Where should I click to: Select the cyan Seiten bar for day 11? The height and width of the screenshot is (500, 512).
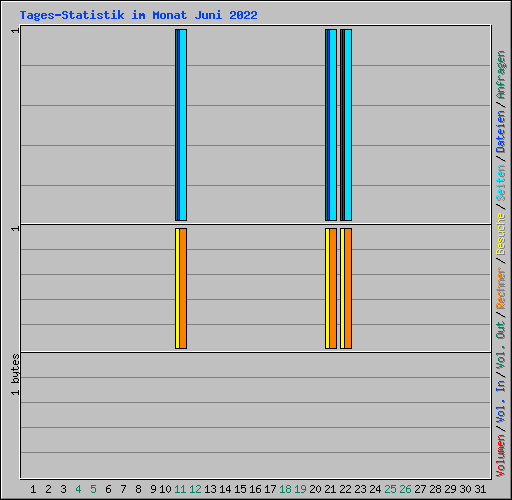coord(183,125)
